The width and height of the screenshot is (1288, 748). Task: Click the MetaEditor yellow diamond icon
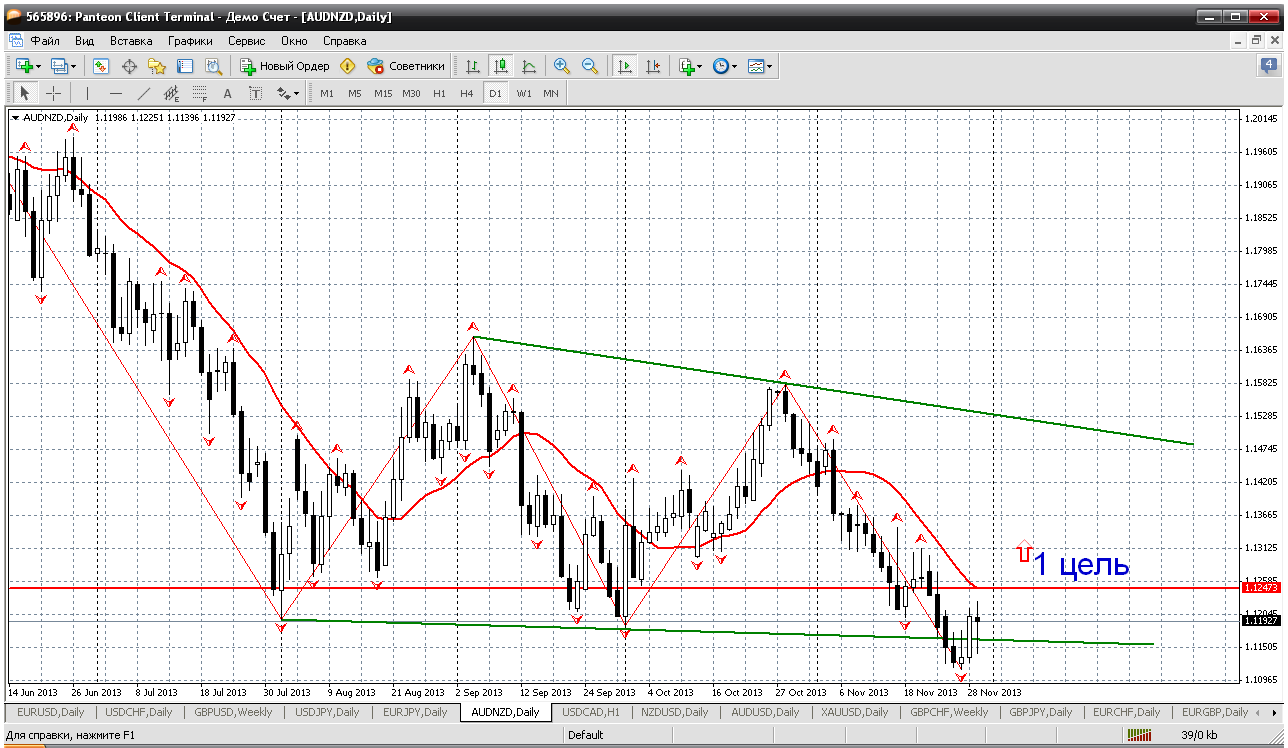click(348, 66)
